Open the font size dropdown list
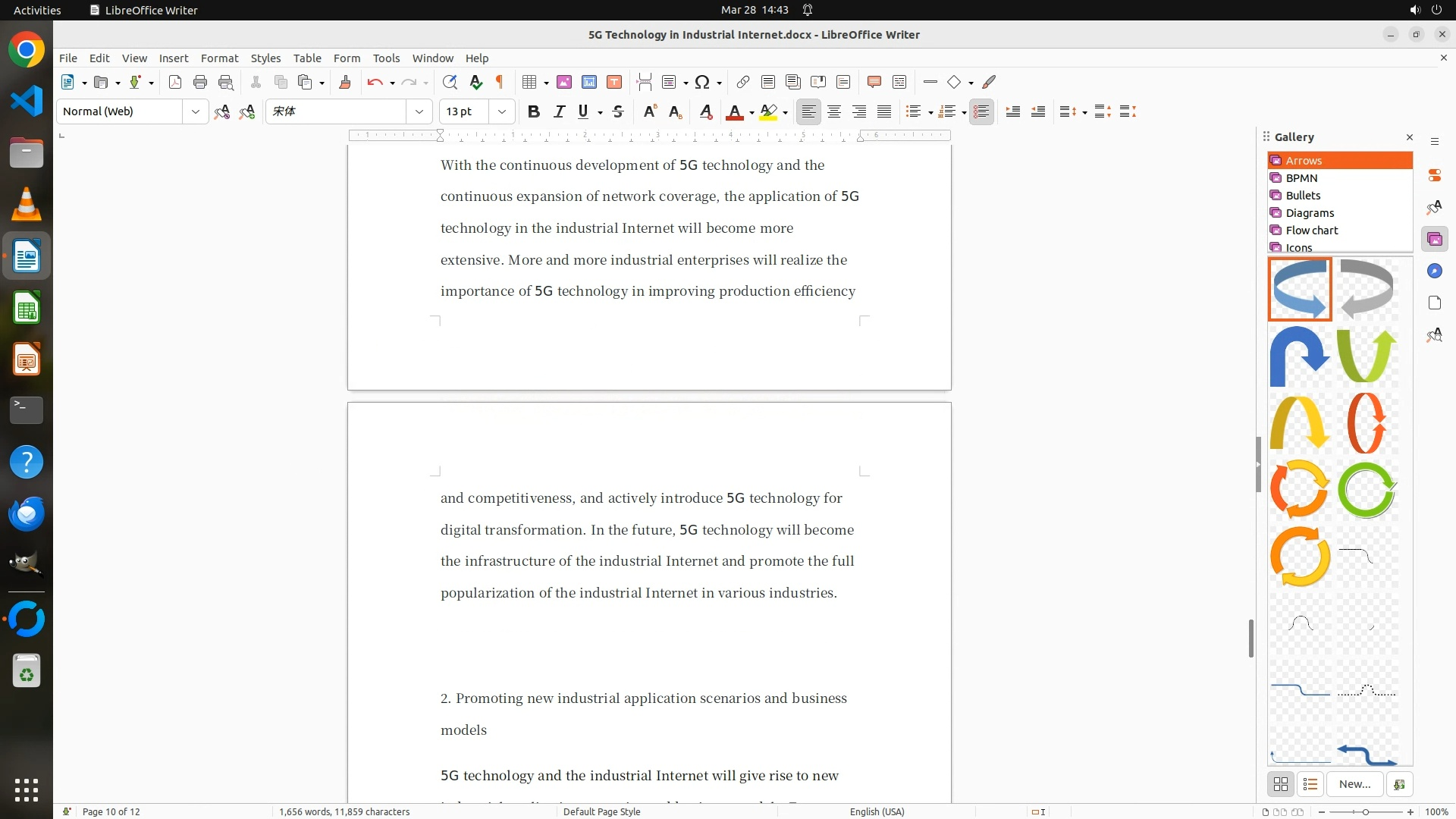The width and height of the screenshot is (1456, 819). pos(501,111)
